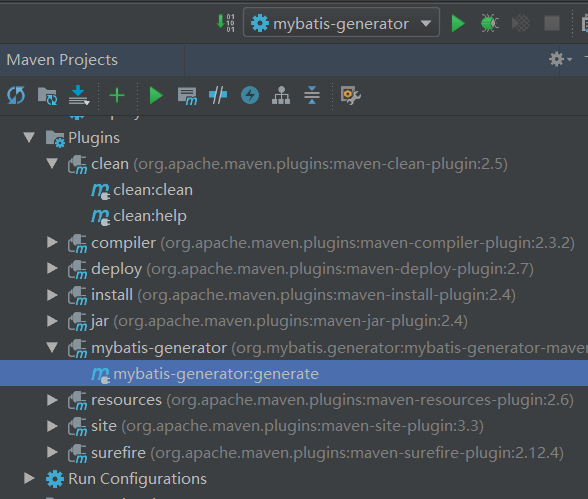
Task: Click the surefire plugin icon
Action: [x=77, y=454]
